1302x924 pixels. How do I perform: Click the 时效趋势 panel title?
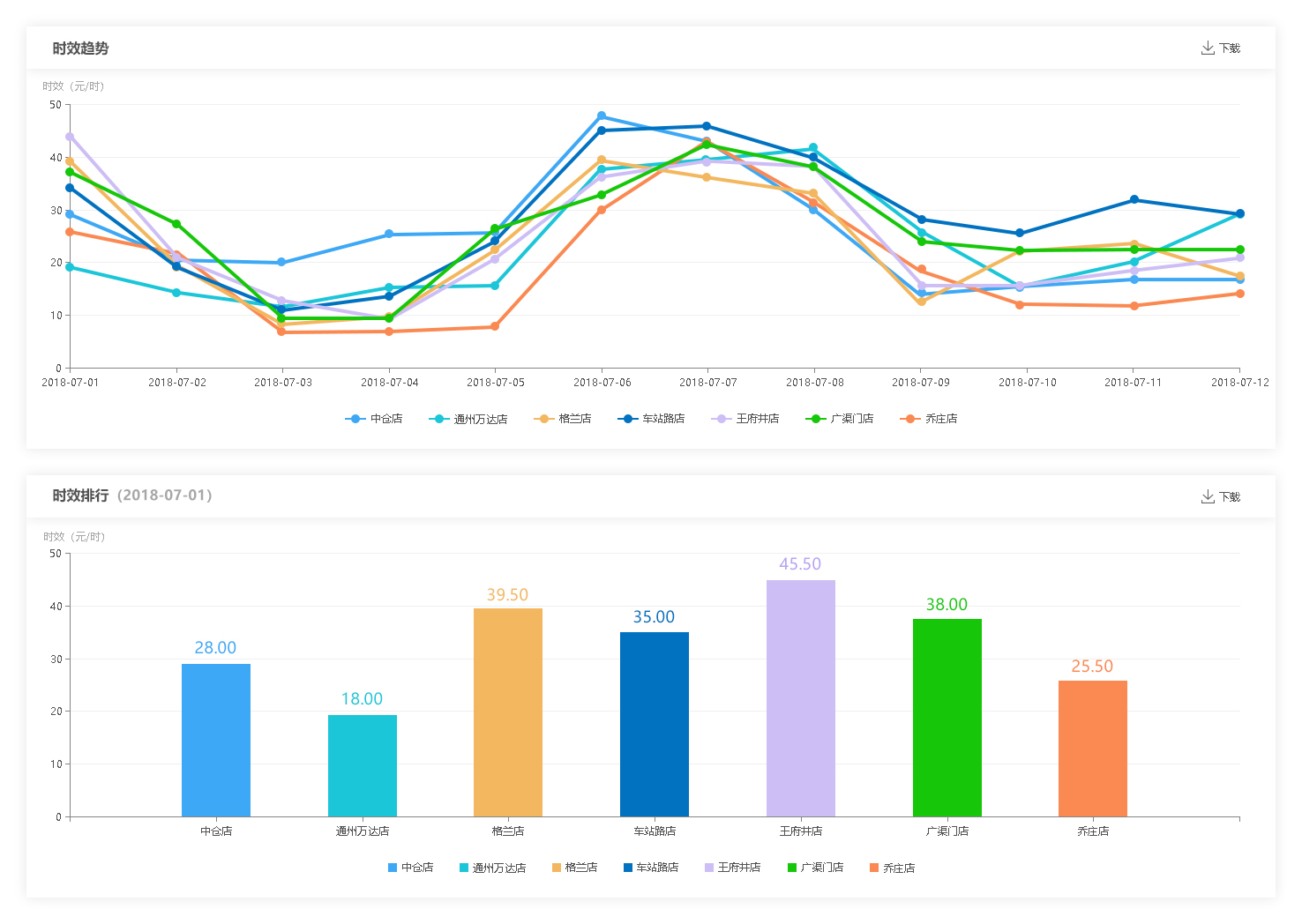[80, 48]
